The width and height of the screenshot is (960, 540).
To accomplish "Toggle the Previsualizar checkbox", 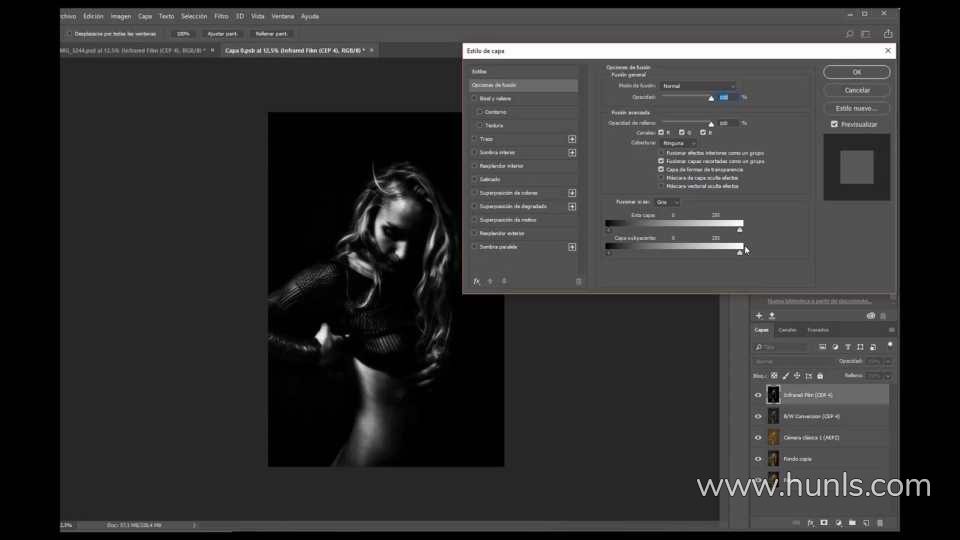I will 835,124.
